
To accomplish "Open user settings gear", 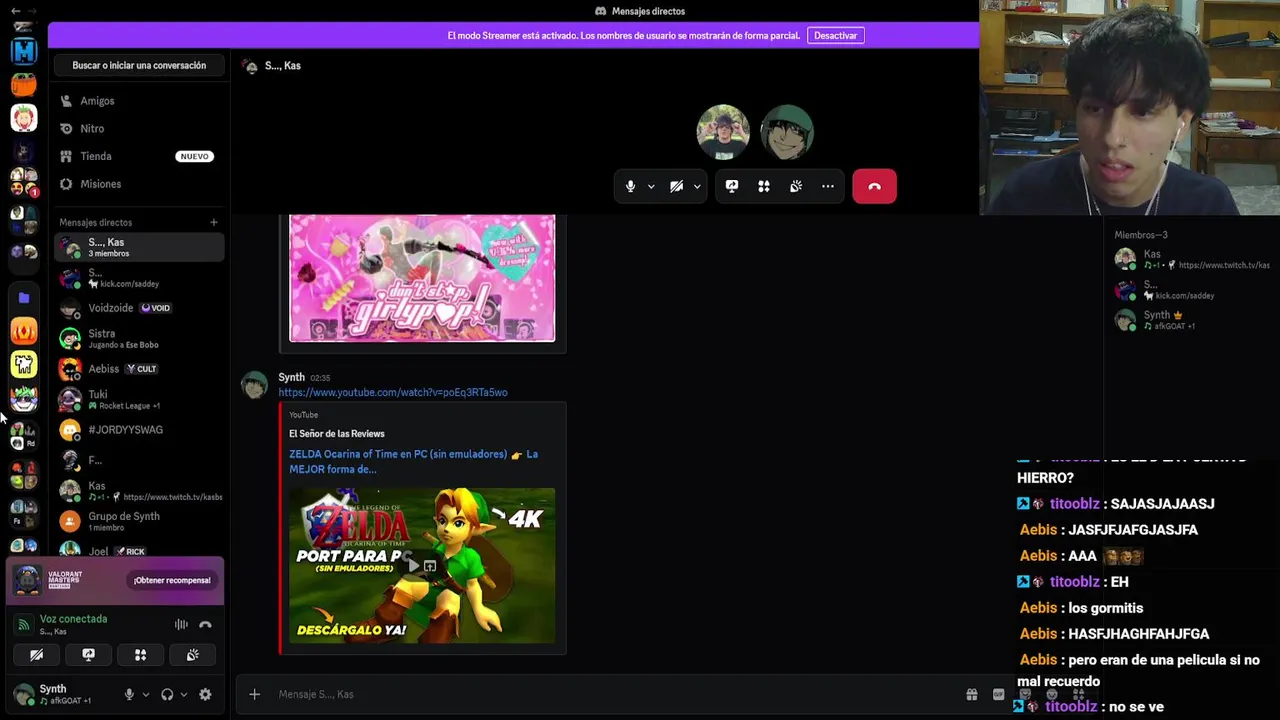I will click(x=205, y=694).
